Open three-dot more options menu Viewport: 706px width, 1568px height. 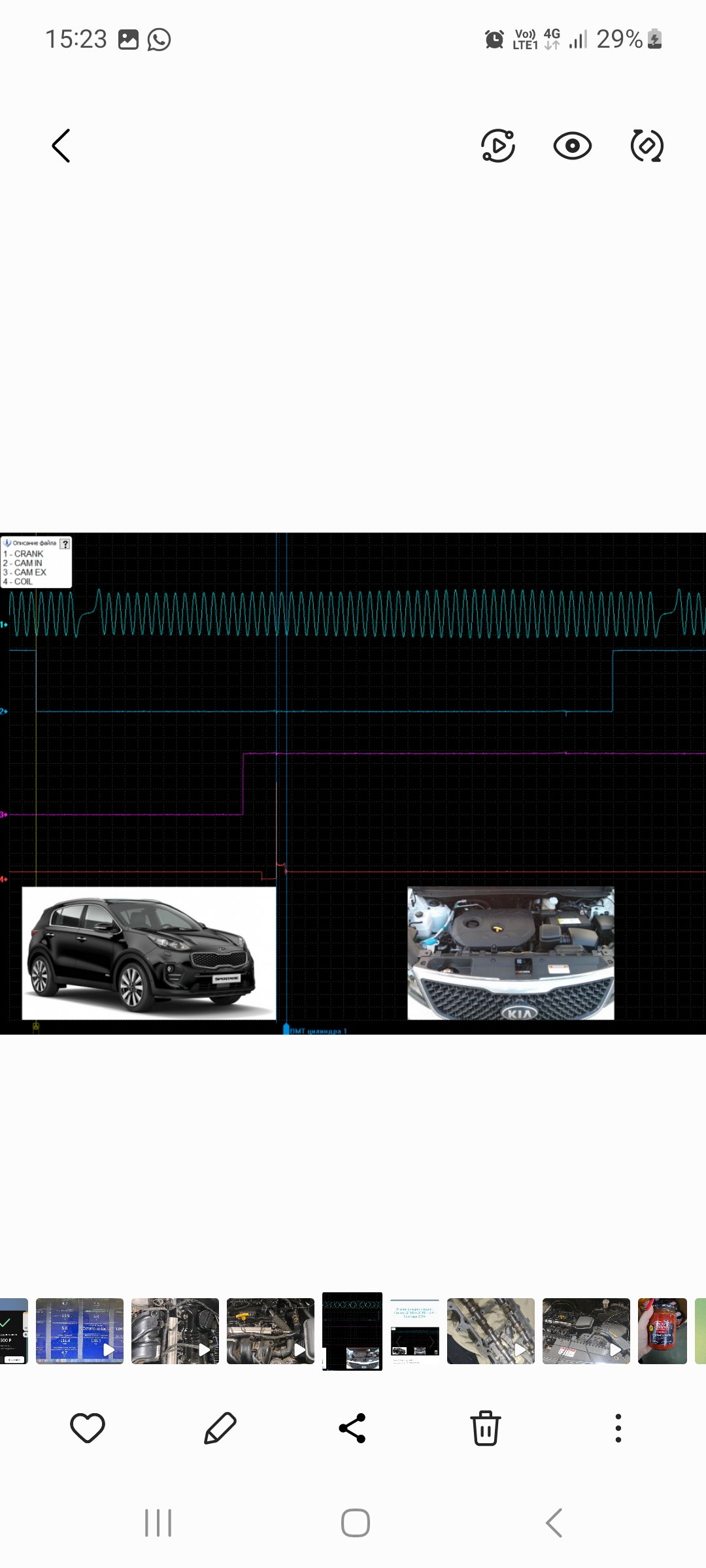click(x=618, y=1428)
